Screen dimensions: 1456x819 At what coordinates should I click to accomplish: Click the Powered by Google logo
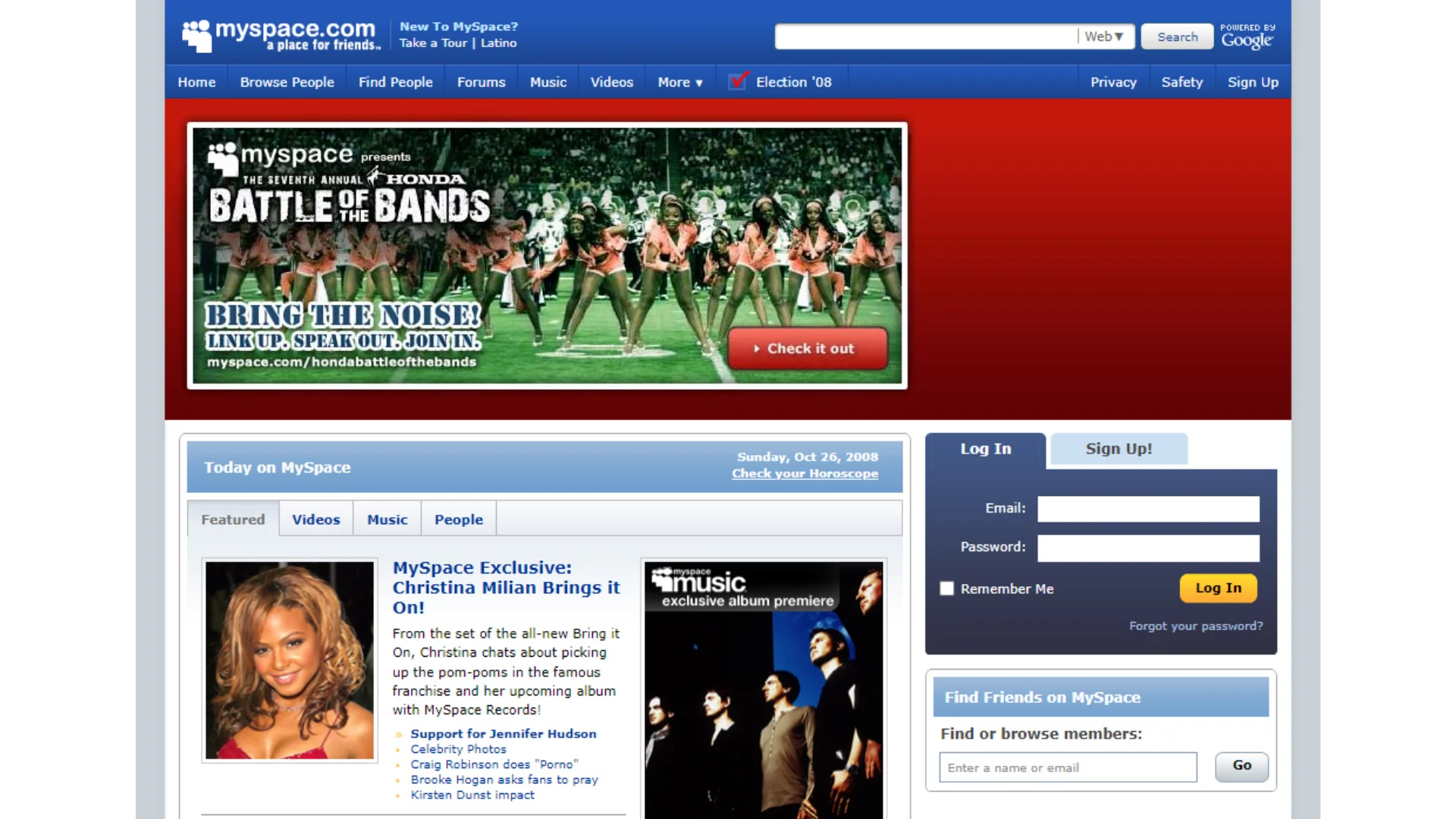pos(1247,36)
